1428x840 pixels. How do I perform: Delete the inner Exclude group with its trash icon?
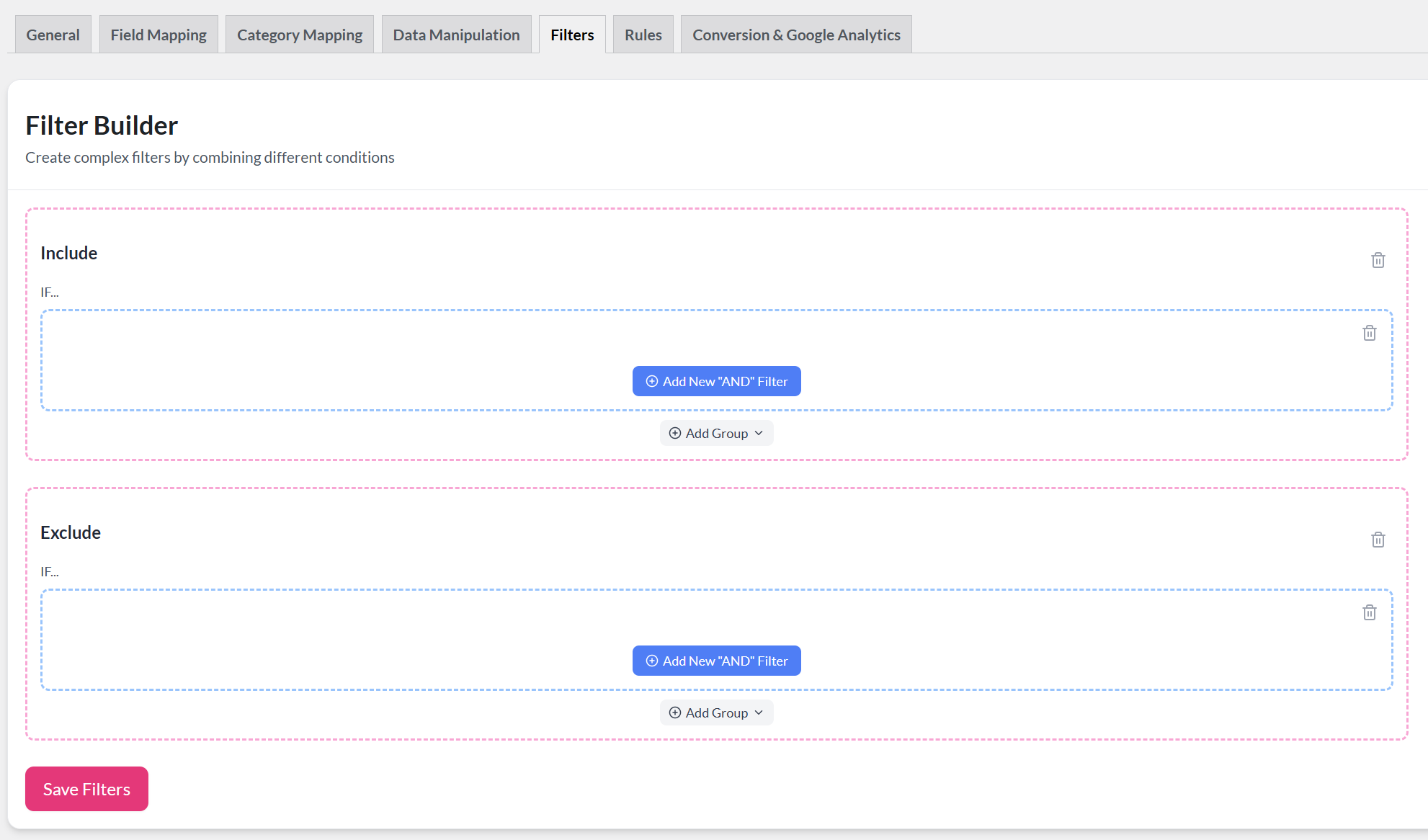point(1369,612)
